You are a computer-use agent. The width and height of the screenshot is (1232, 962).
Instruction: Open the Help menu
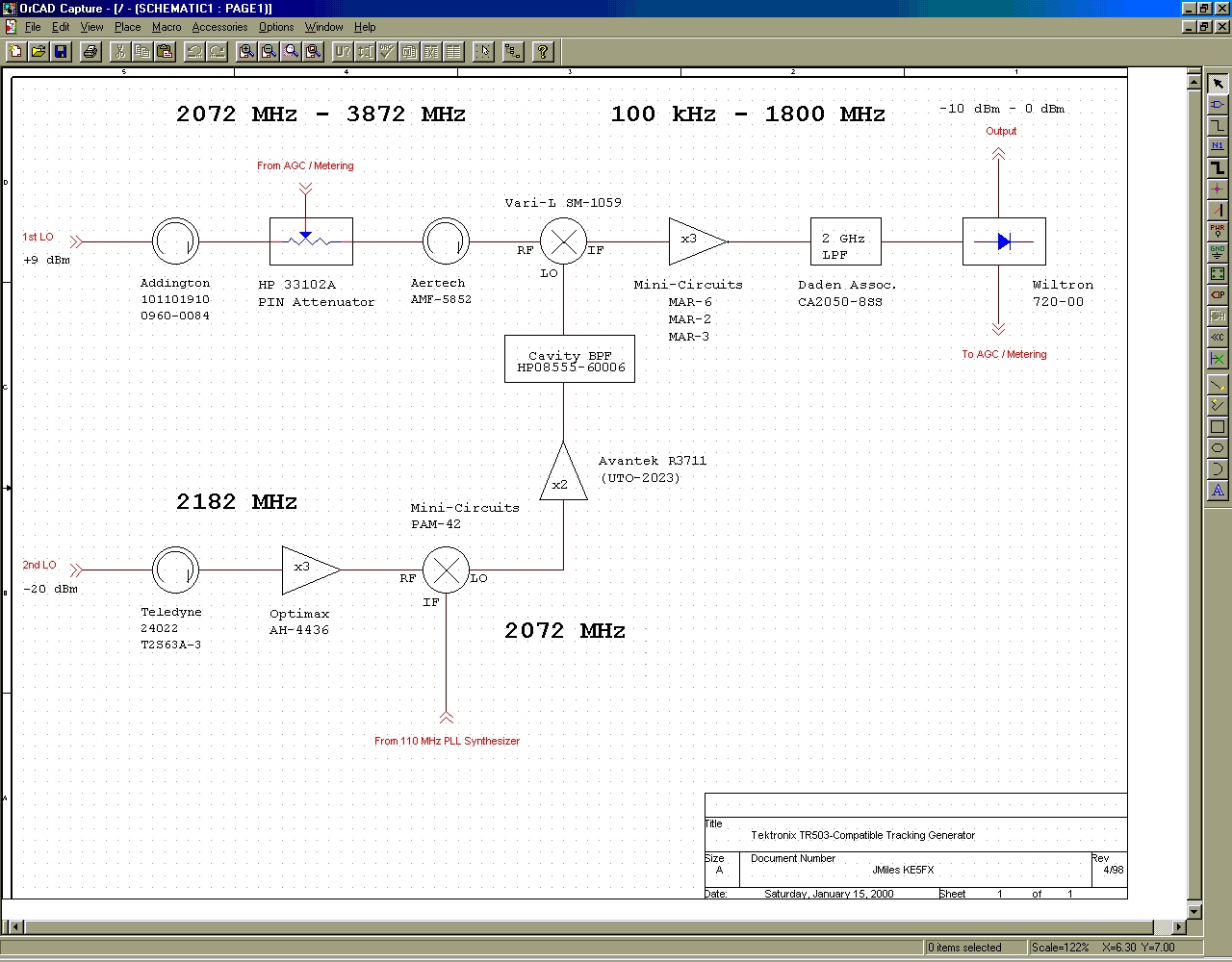[x=365, y=27]
